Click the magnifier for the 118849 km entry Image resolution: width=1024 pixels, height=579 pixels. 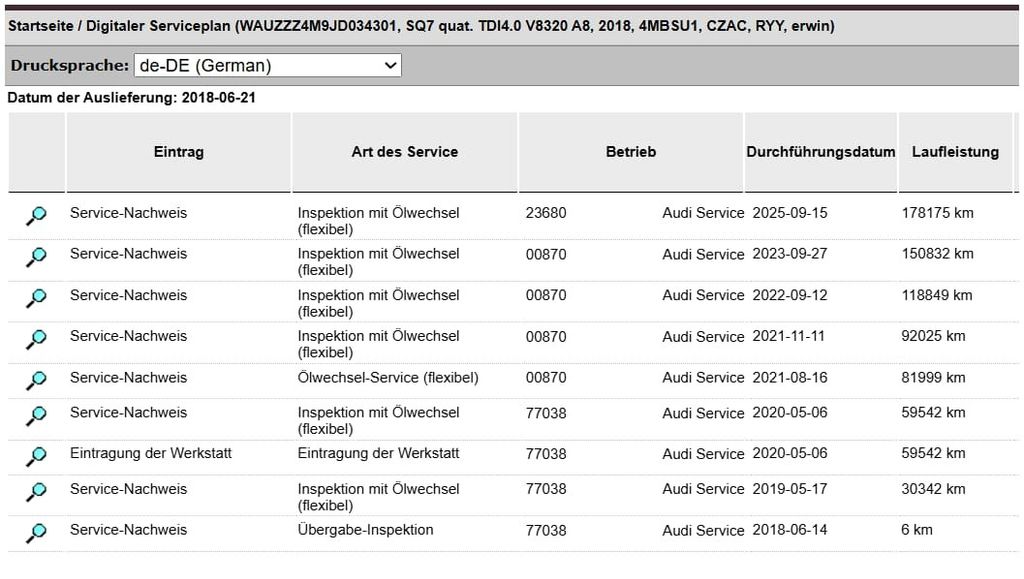tap(36, 298)
